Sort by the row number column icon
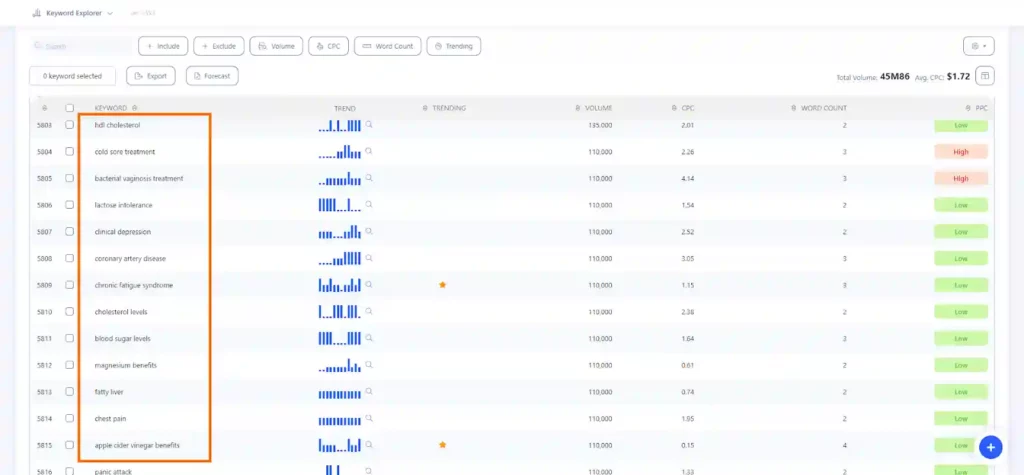Viewport: 1024px width, 475px height. pos(44,108)
